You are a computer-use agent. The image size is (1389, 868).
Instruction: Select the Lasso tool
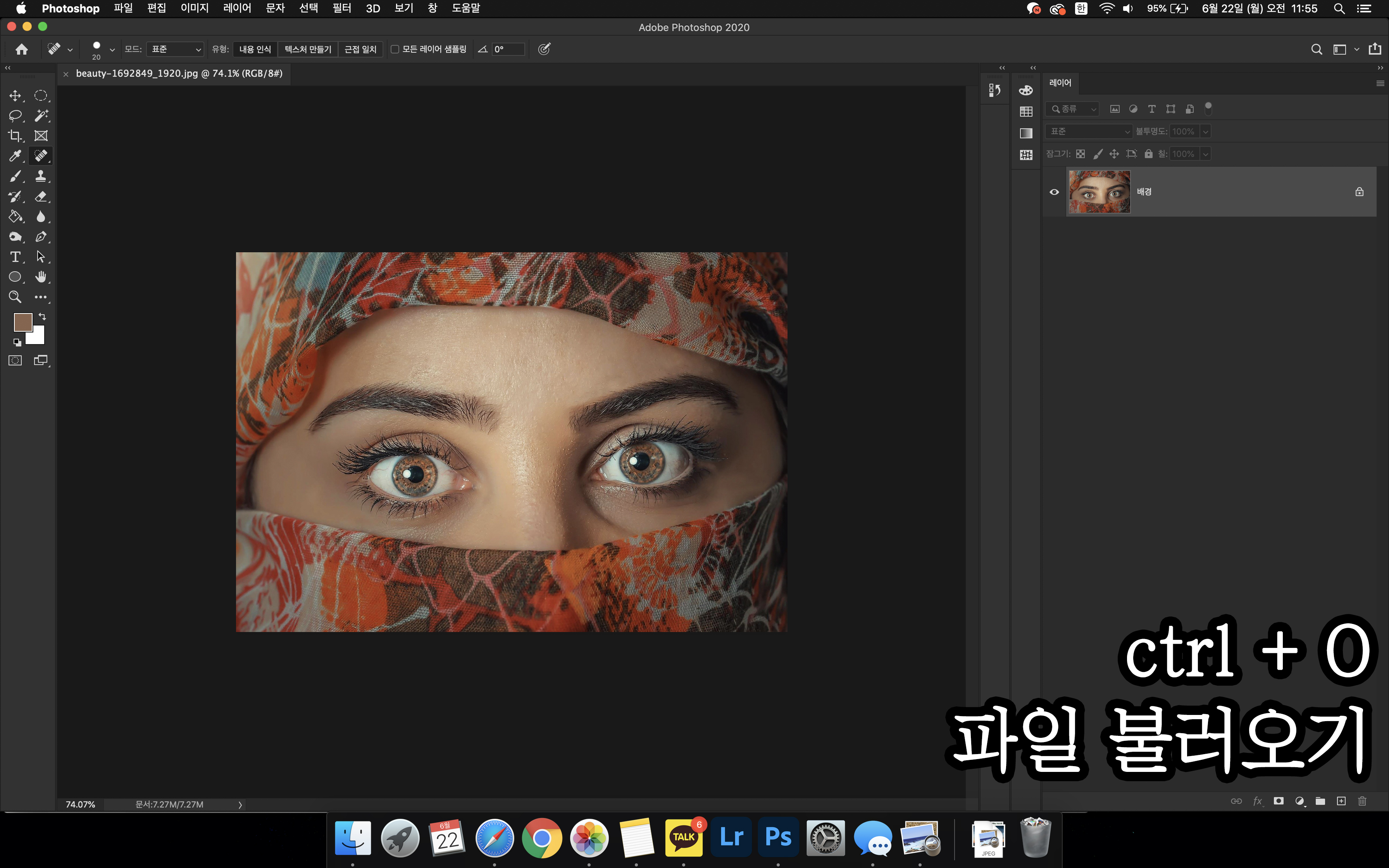coord(16,115)
